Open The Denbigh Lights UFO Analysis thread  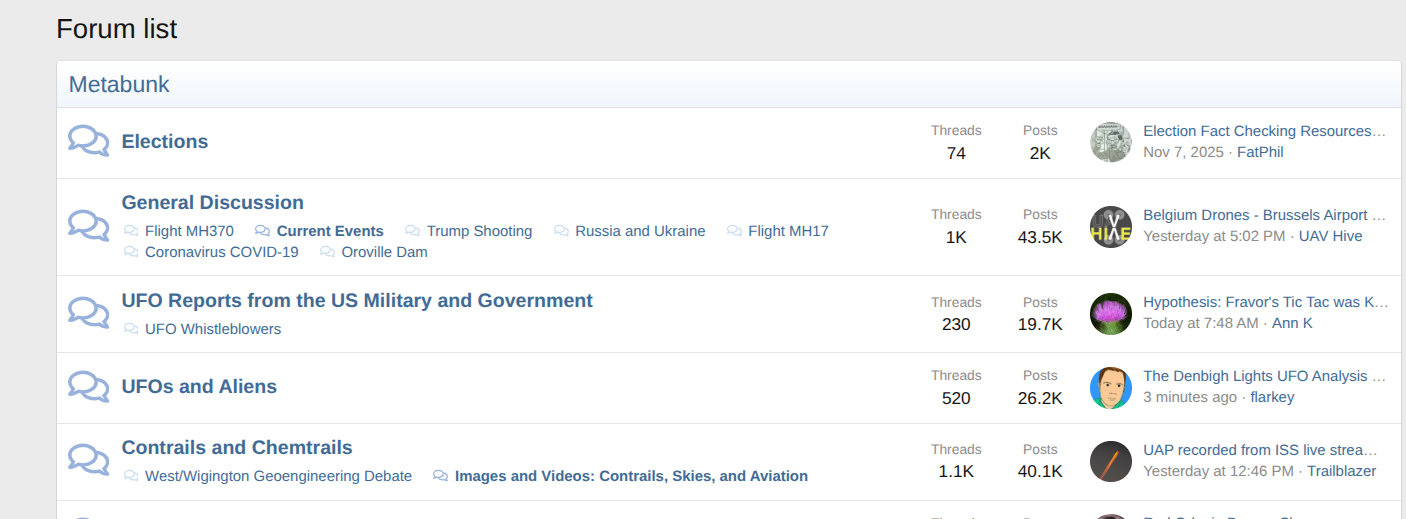(x=1264, y=376)
